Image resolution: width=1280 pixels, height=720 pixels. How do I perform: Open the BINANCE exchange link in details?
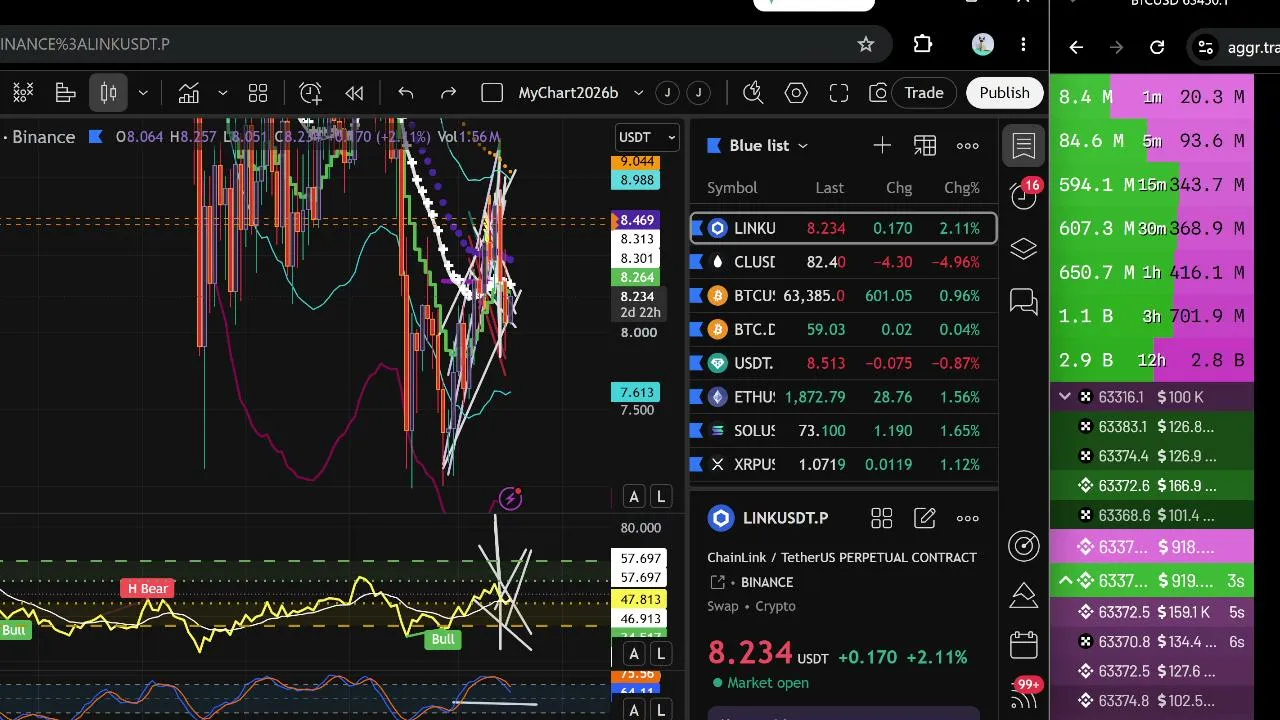pos(767,582)
